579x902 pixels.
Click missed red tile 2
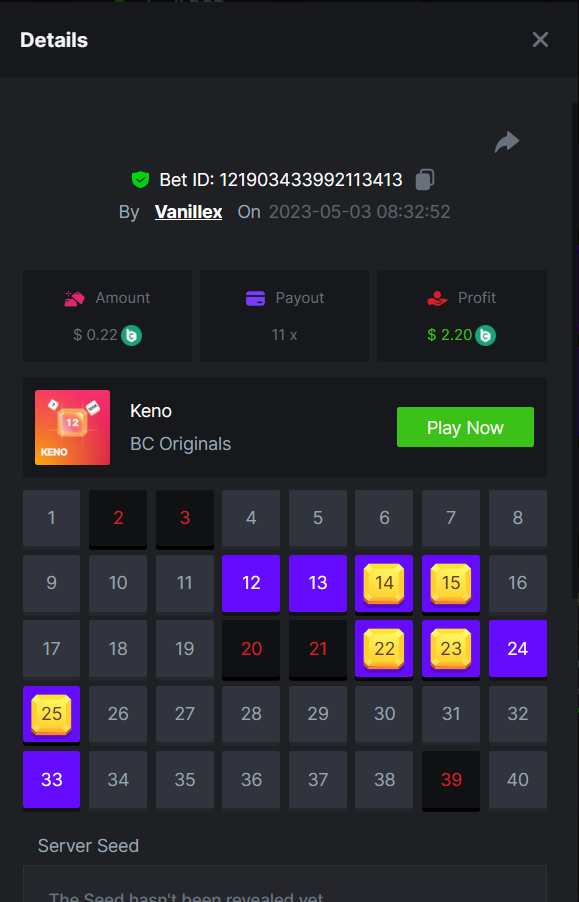(118, 518)
